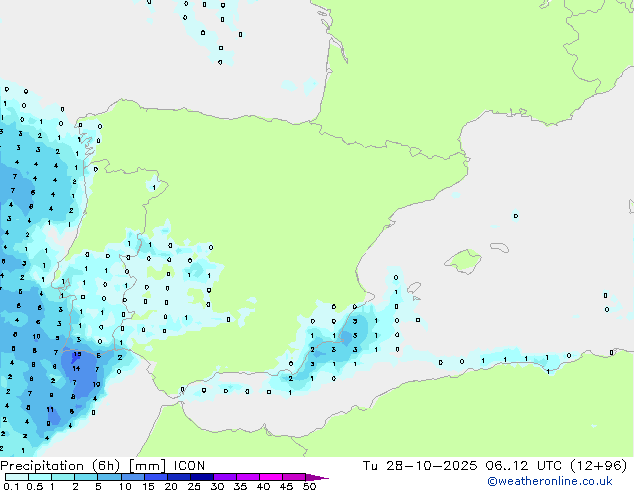Image resolution: width=634 pixels, height=490 pixels.
Task: Click the "45" legend scale label
Action: tap(286, 486)
